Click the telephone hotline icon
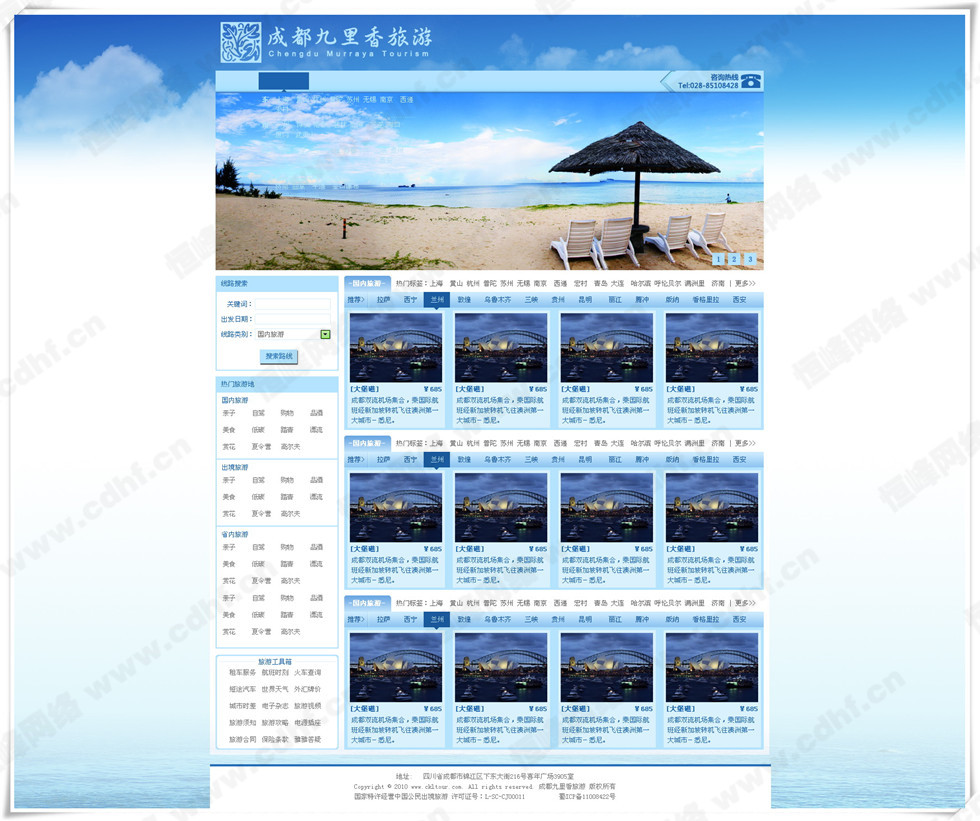This screenshot has width=980, height=821. coord(750,81)
